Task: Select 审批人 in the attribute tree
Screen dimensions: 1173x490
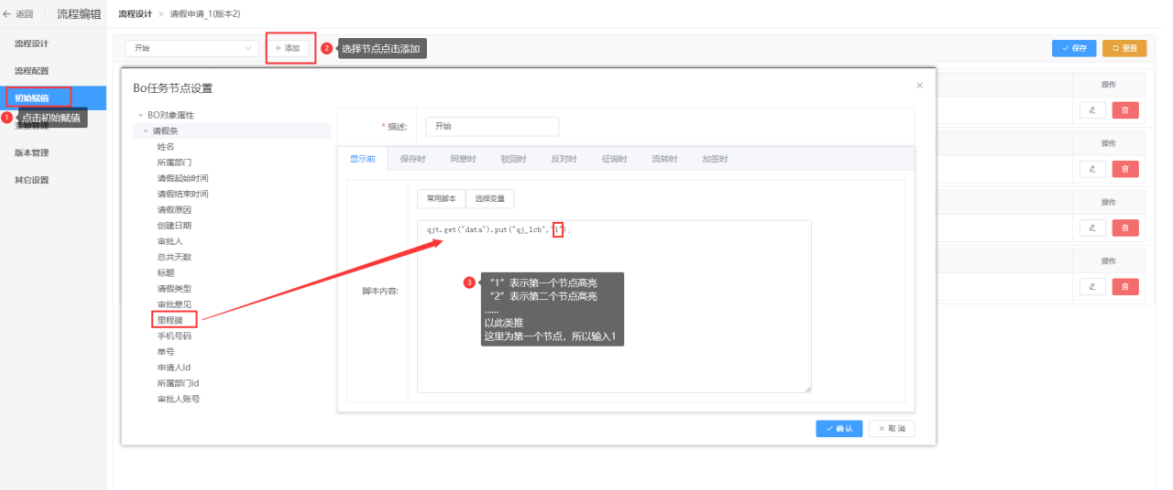Action: [170, 241]
